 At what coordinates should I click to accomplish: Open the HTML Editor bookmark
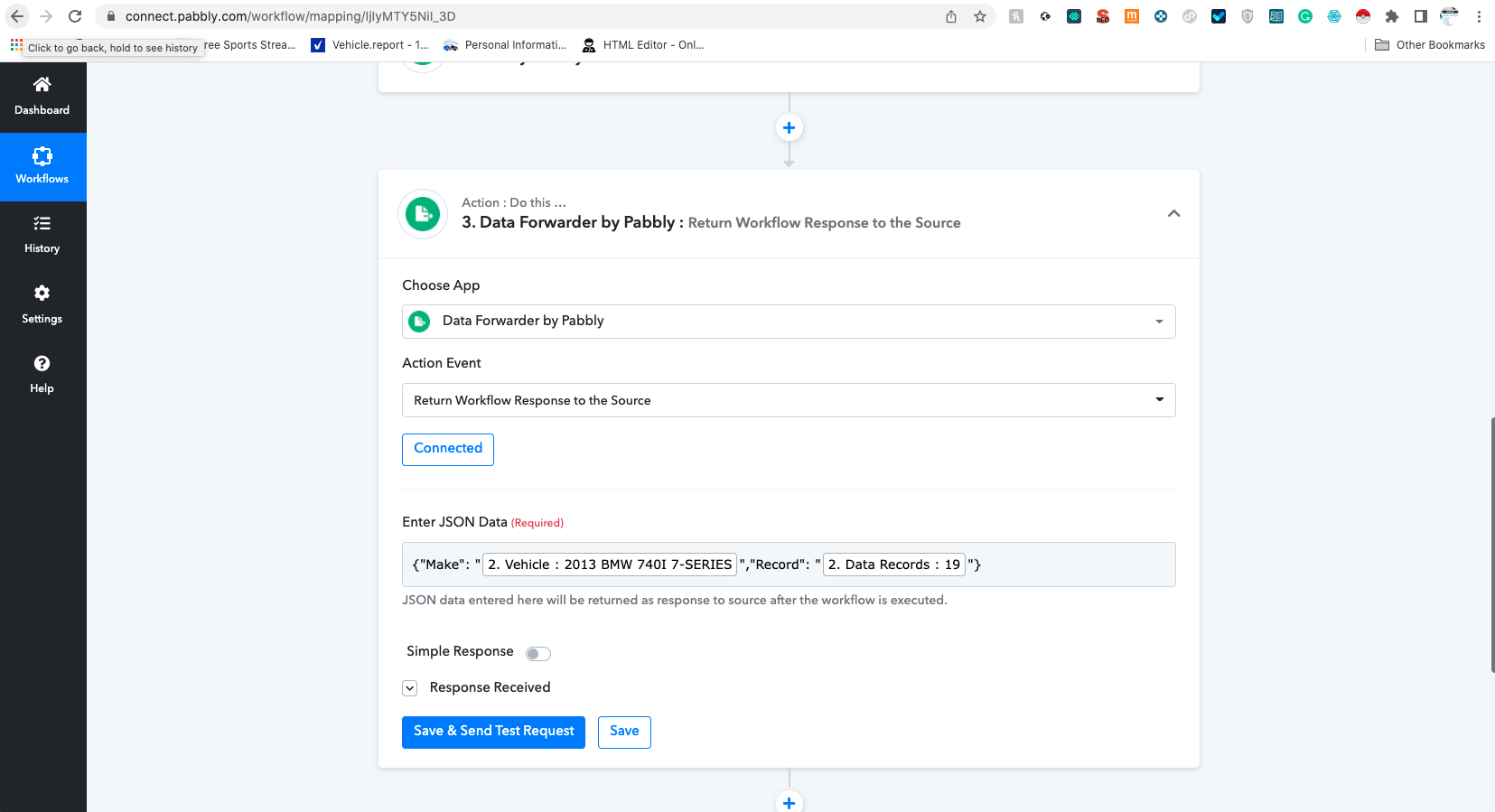point(643,45)
